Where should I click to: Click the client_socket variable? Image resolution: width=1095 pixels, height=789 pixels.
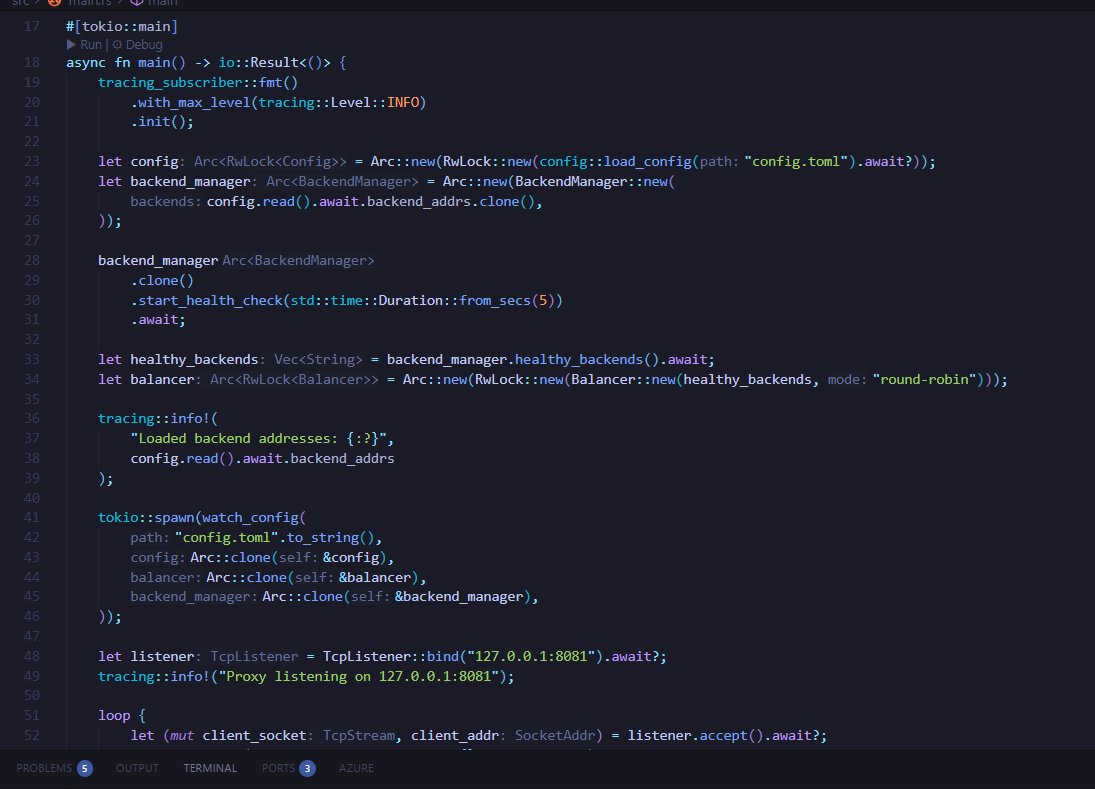(x=254, y=735)
